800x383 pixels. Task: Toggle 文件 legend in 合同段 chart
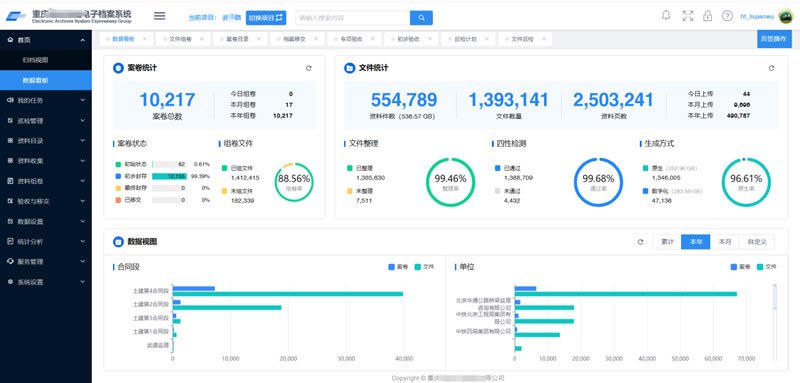[x=424, y=267]
